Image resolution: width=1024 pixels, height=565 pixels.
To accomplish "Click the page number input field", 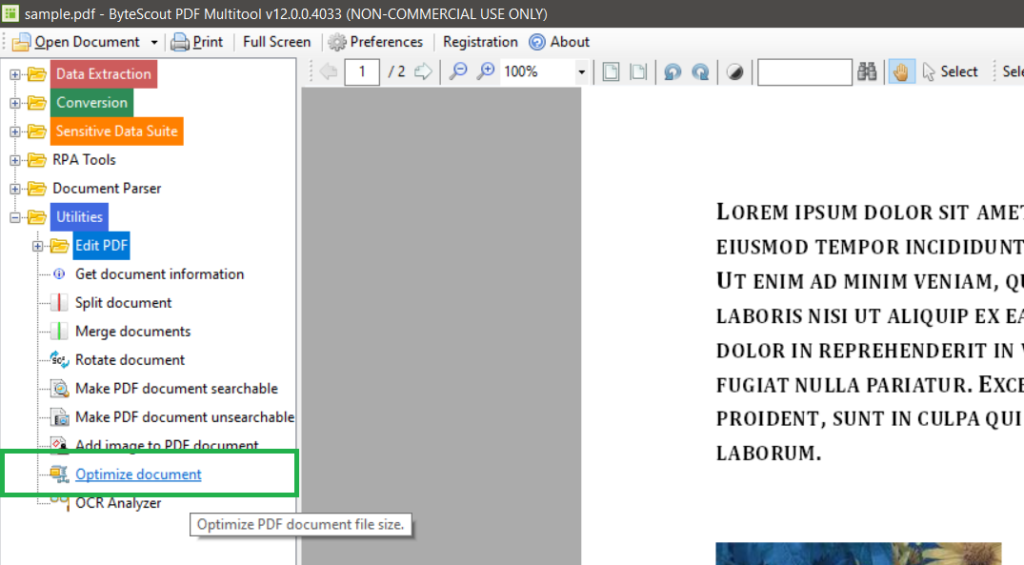I will (362, 72).
